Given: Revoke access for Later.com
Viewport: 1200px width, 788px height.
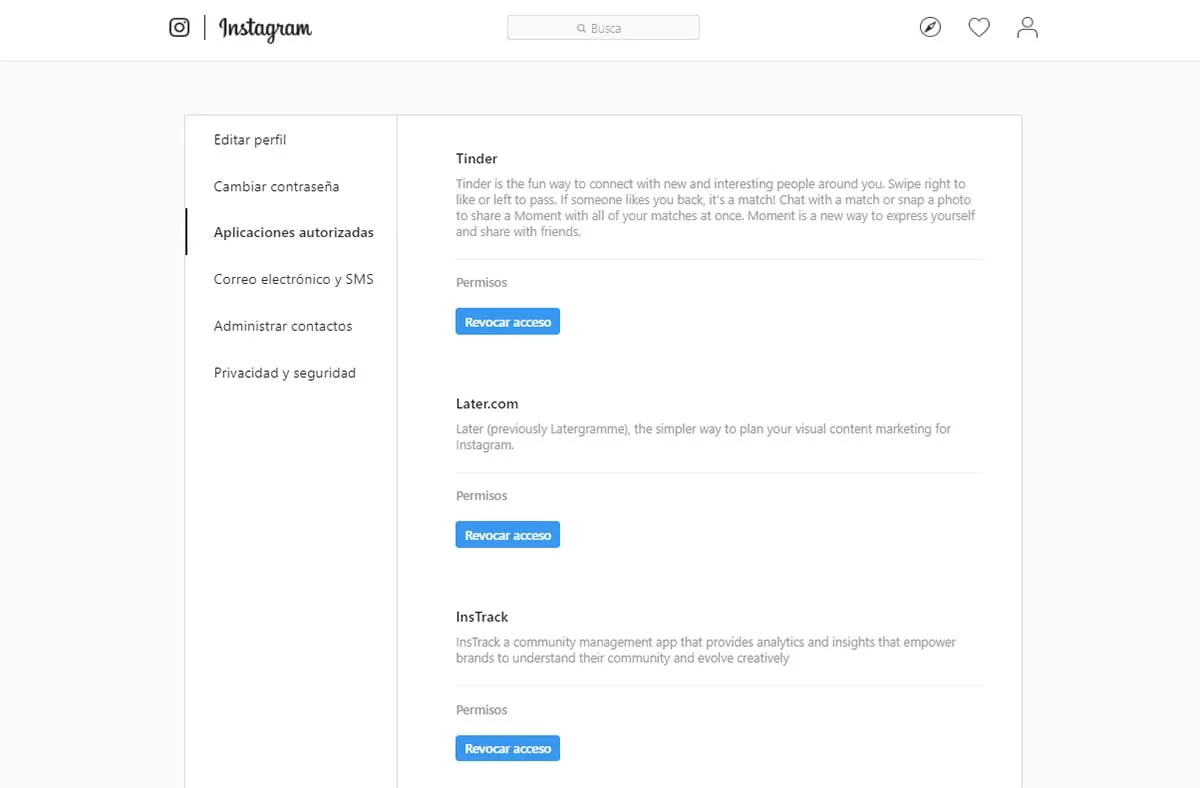Looking at the screenshot, I should click(507, 535).
